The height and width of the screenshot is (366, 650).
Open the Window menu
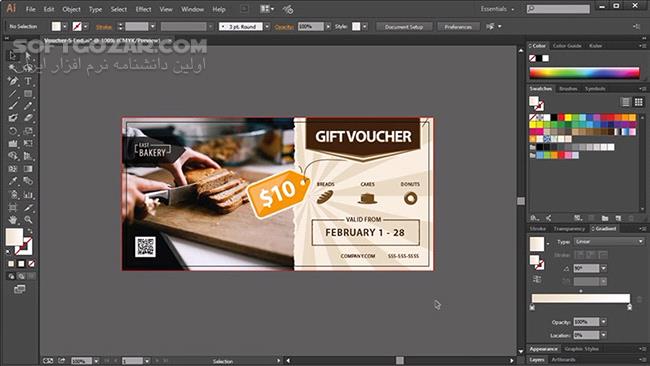[192, 9]
